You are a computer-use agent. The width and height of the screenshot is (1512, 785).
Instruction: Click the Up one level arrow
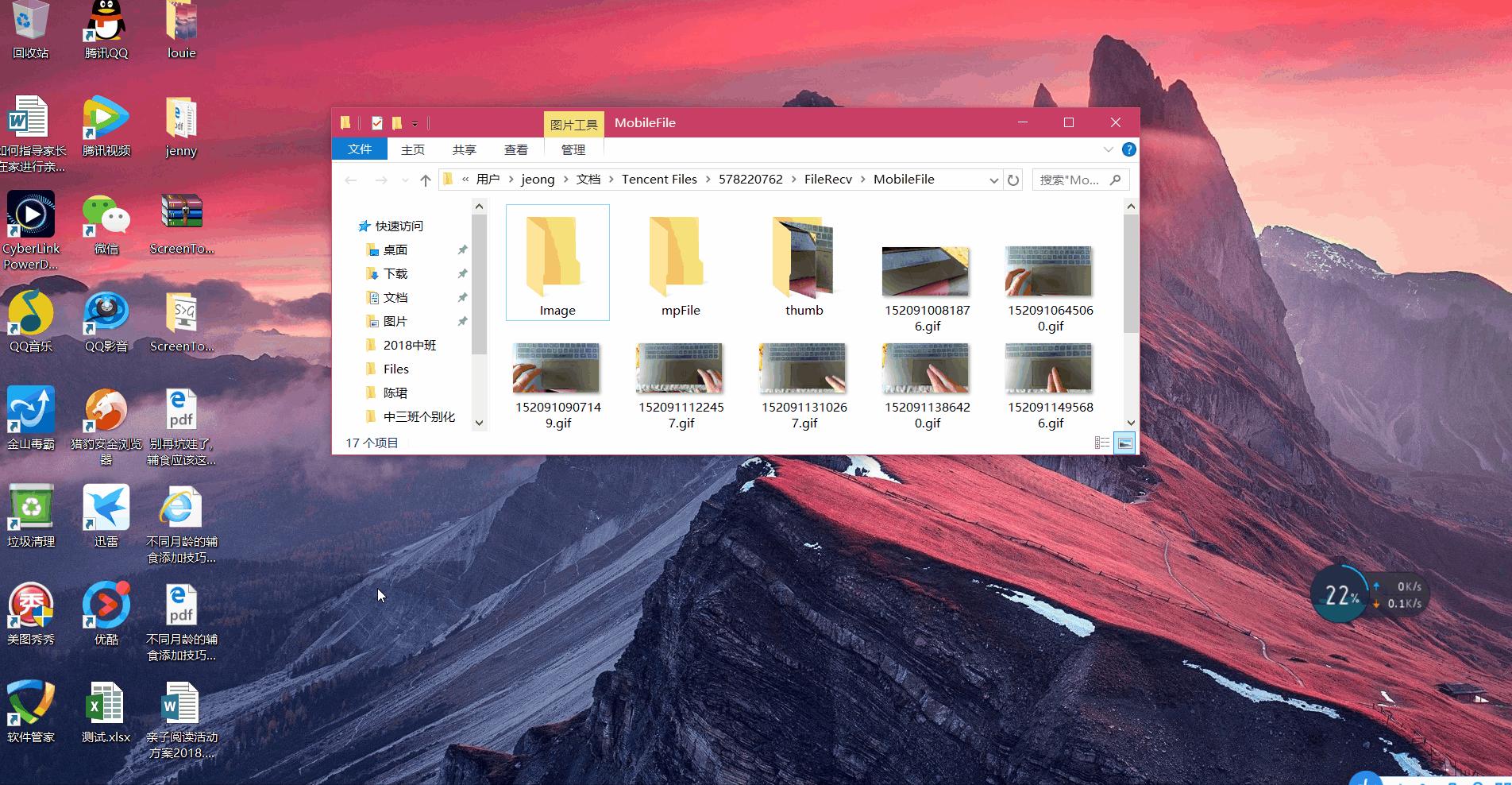(426, 180)
